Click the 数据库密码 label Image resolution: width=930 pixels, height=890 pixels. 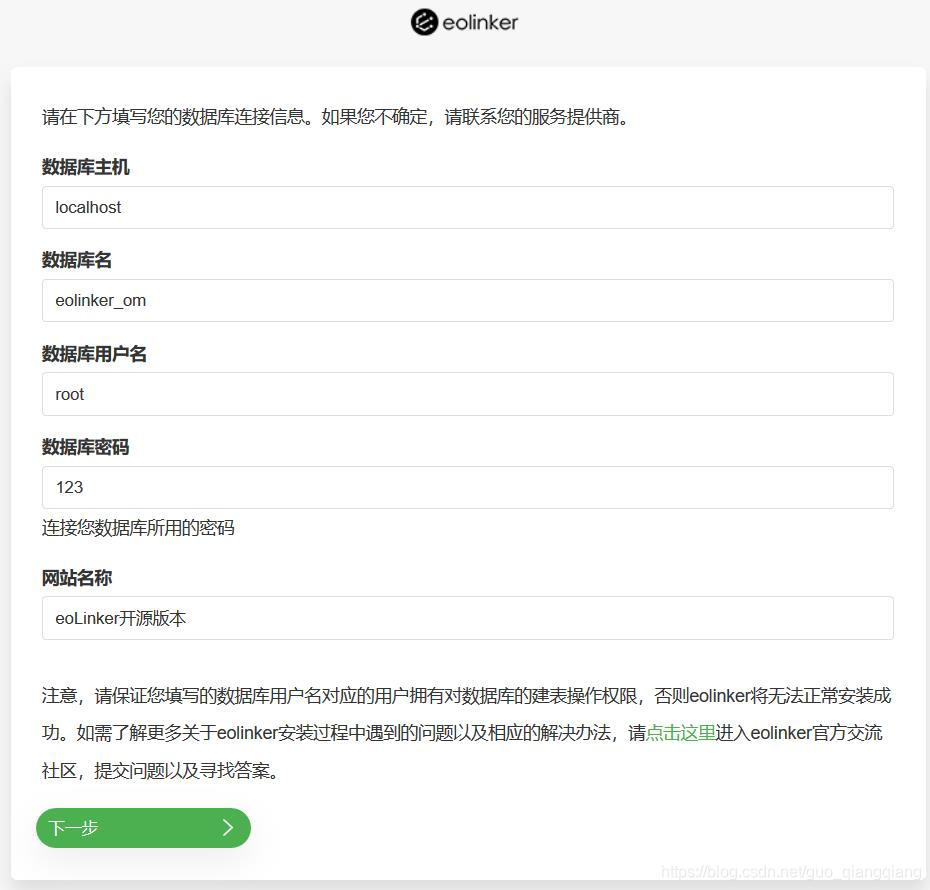pos(85,447)
